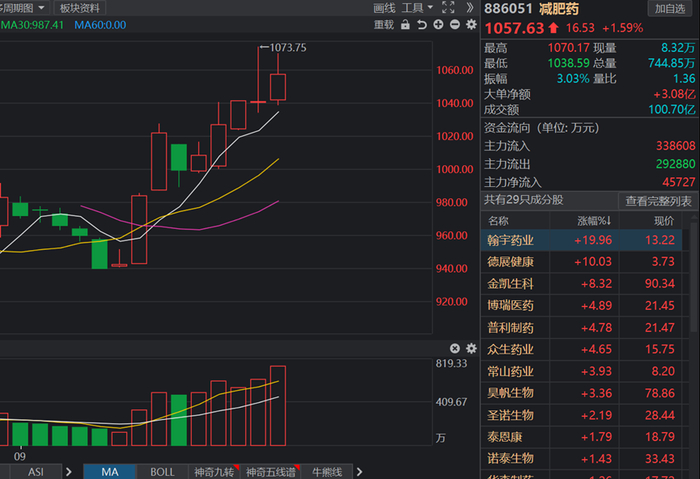Image resolution: width=700 pixels, height=479 pixels.
Task: Select 诺泰生物 stock row
Action: (581, 458)
